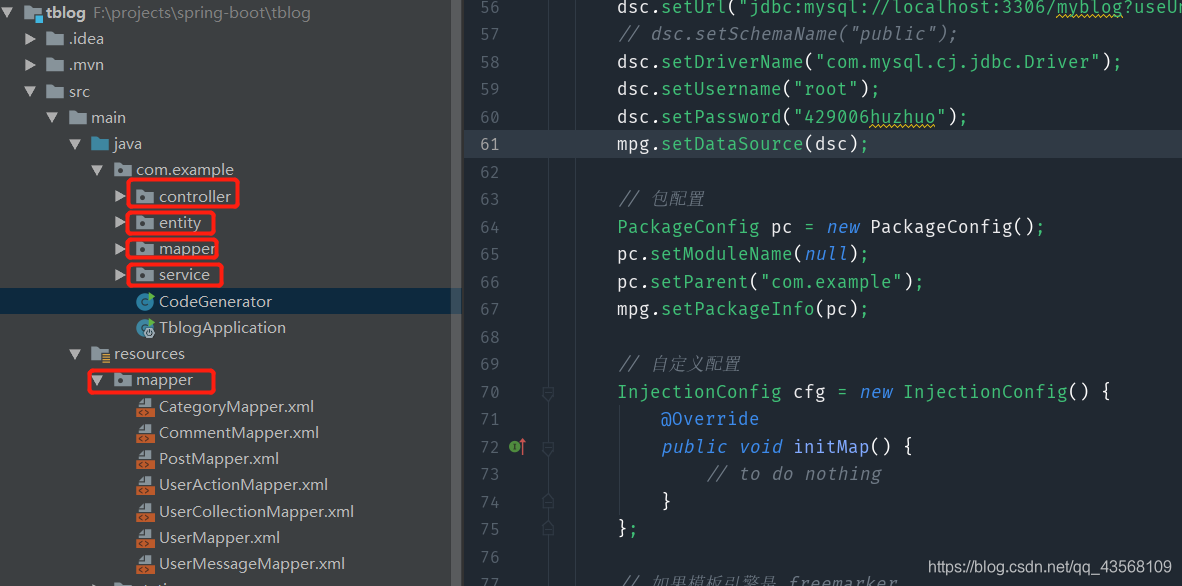The width and height of the screenshot is (1182, 586).
Task: Select the service package in the tree
Action: [184, 275]
